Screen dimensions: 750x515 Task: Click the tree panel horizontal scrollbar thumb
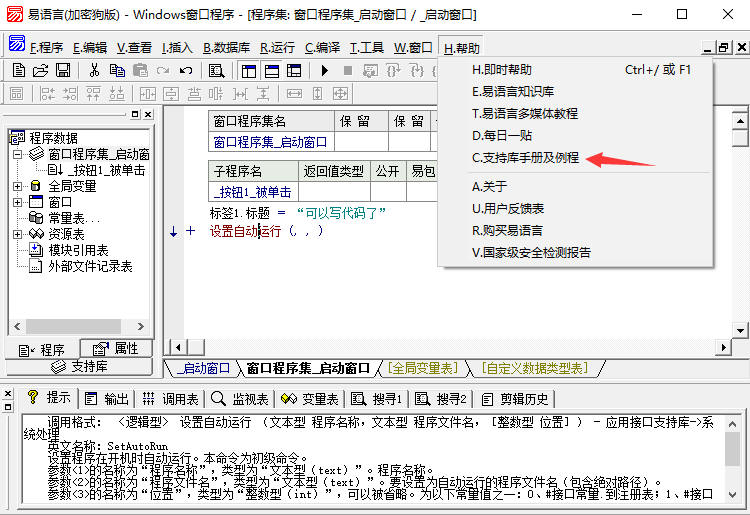tap(74, 327)
